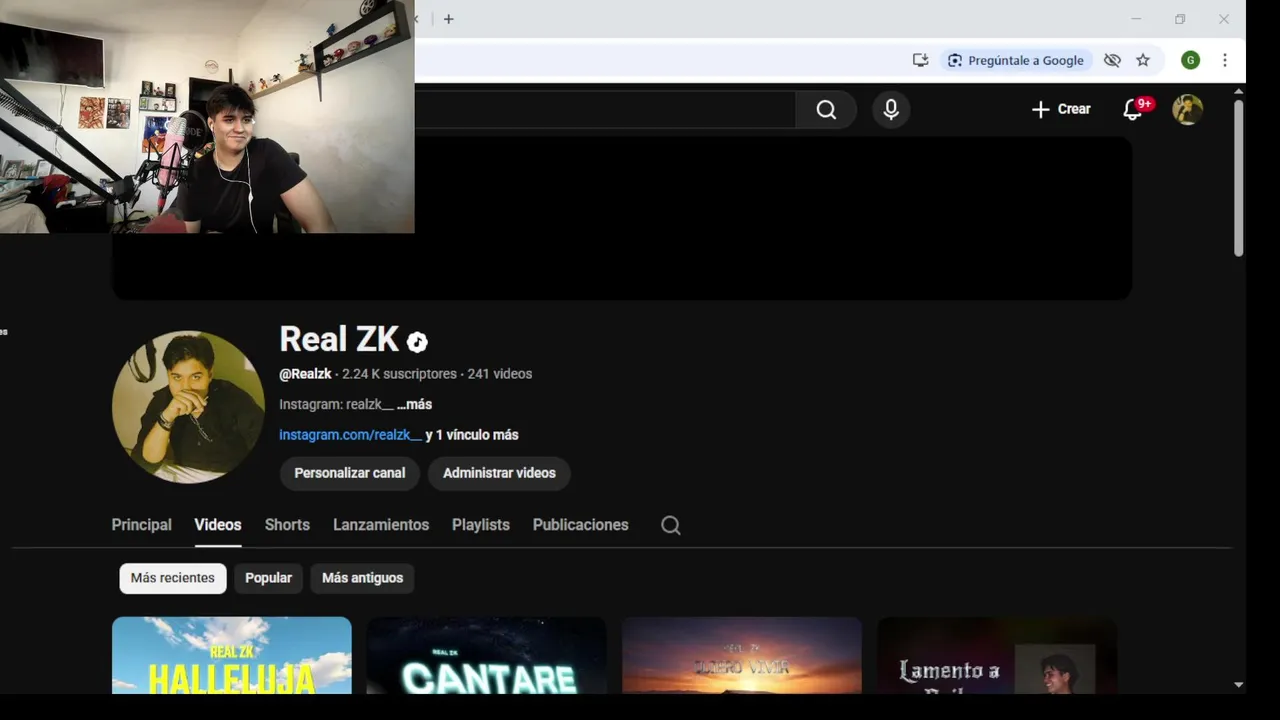Click Administrar videos button
Screen dimensions: 1280x720
(499, 473)
